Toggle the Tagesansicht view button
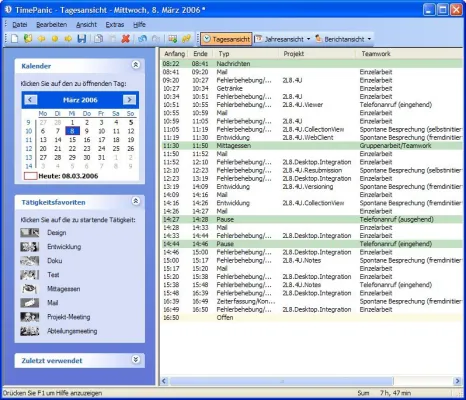Screen dimensions: 466x400 226,39
